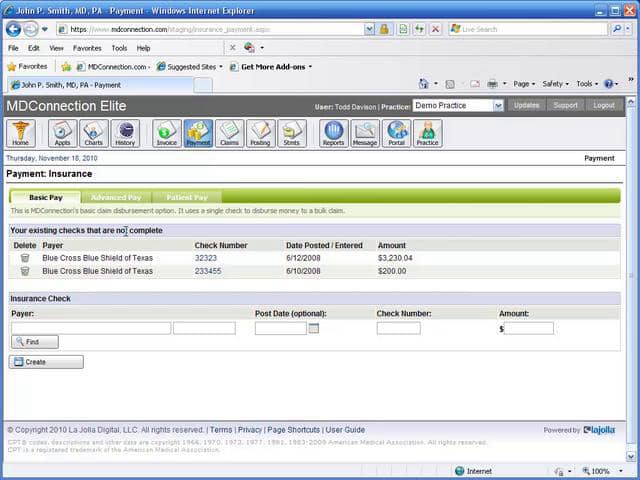Open the zoom level 100% dropdown
640x480 pixels.
click(x=621, y=471)
